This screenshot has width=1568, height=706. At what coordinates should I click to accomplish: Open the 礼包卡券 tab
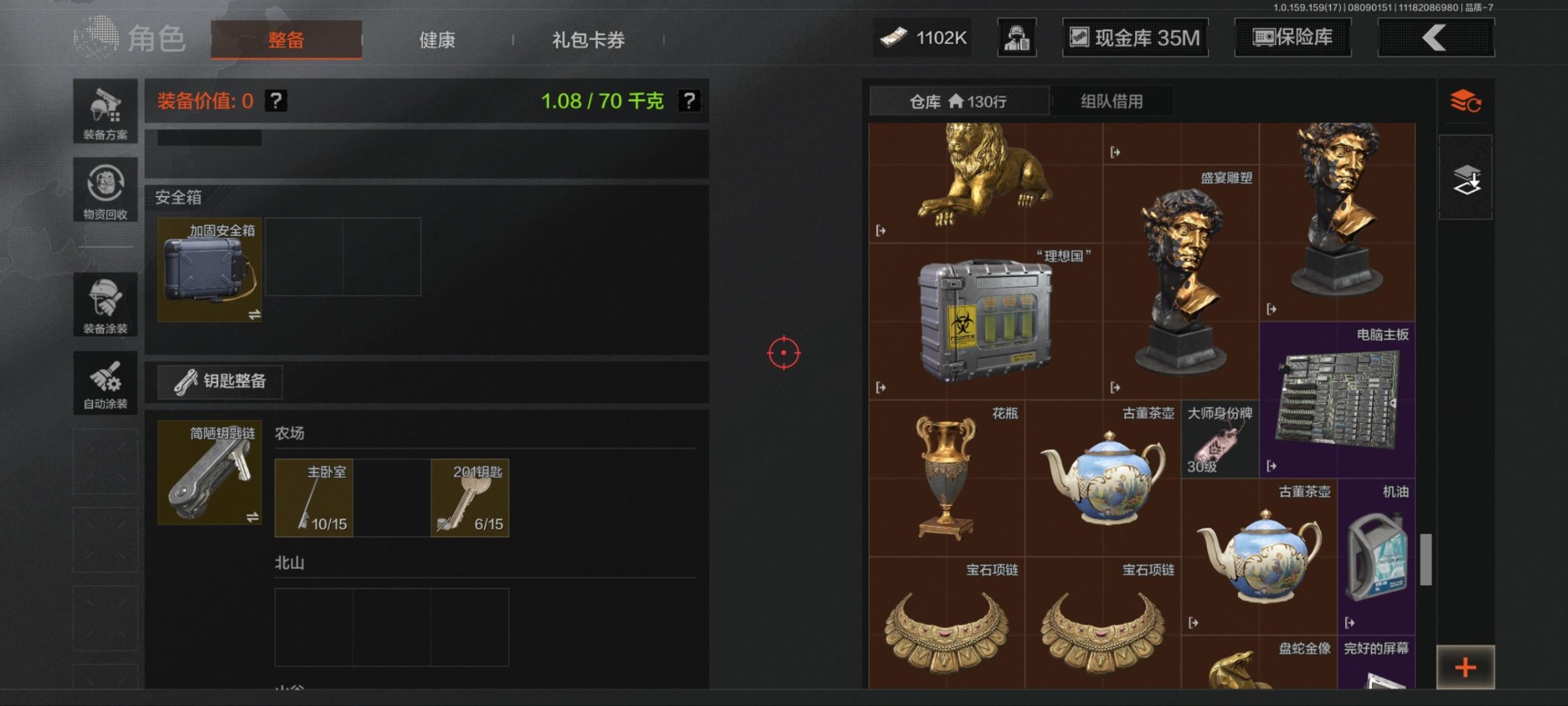(x=588, y=39)
